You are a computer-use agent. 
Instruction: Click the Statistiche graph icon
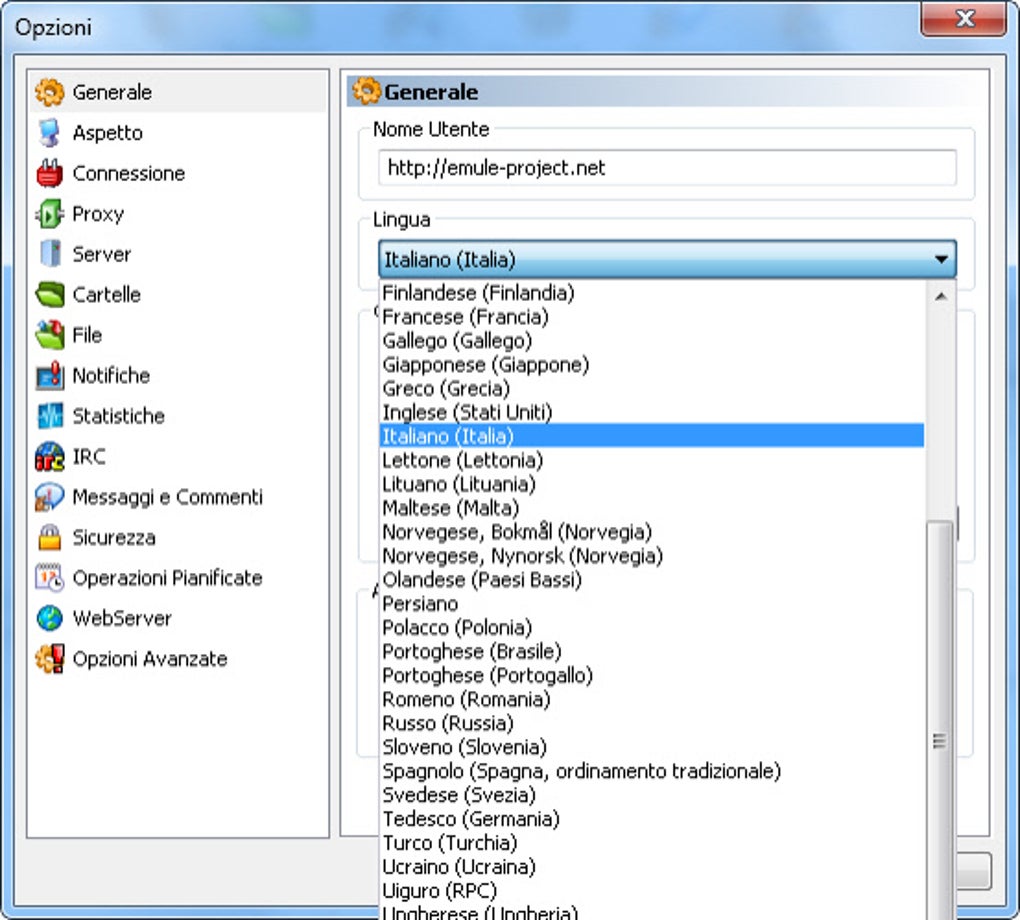[49, 416]
